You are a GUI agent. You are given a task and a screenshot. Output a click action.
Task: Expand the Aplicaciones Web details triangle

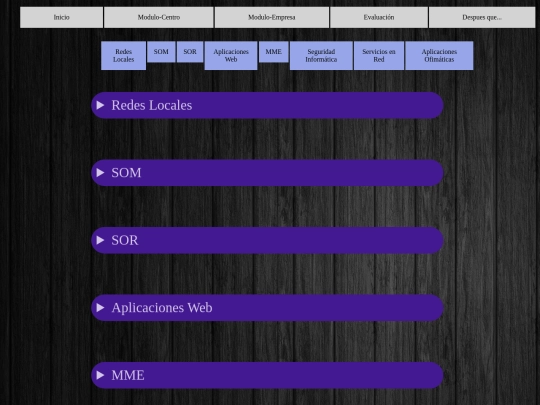(x=100, y=308)
